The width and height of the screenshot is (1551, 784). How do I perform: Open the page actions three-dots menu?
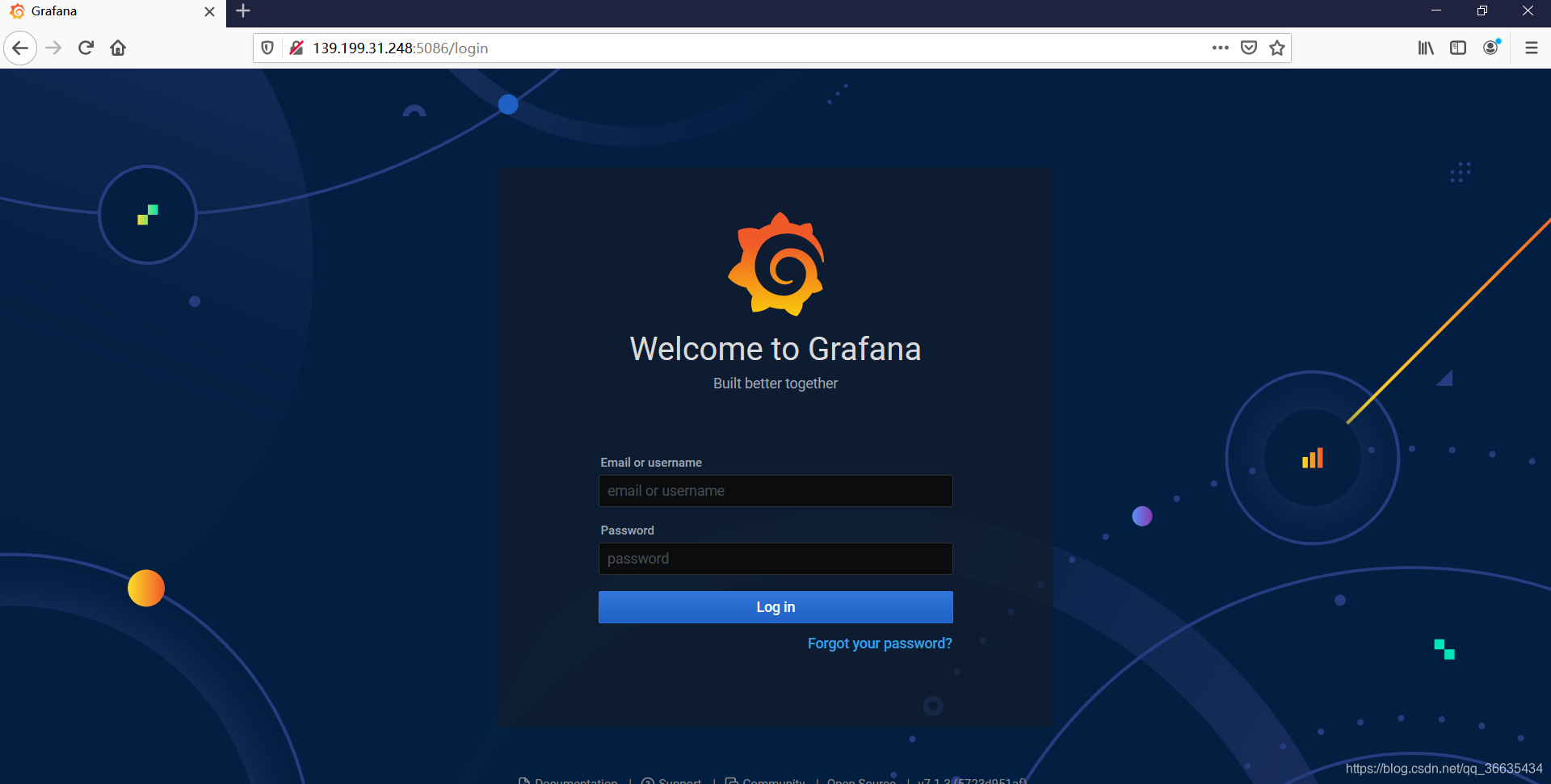[x=1220, y=48]
